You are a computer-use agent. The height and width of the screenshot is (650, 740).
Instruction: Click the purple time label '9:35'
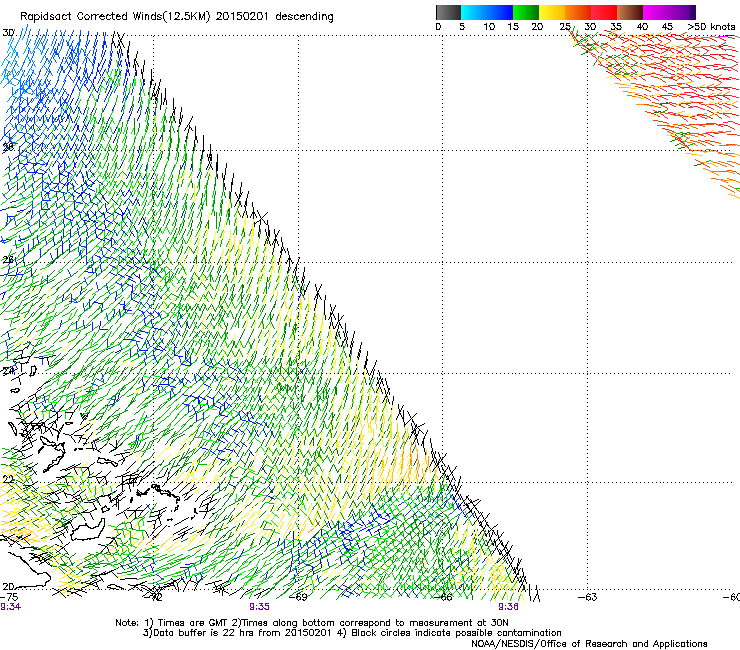pos(259,607)
